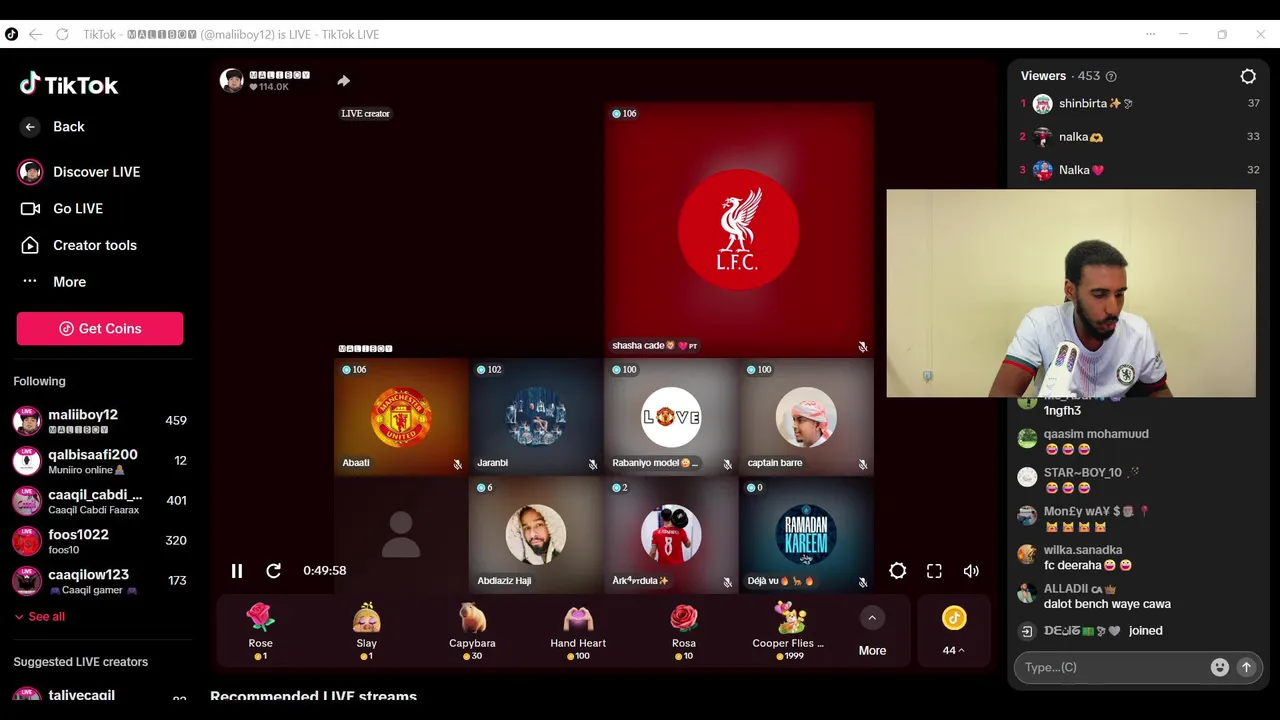This screenshot has width=1280, height=720.
Task: Open the streamer's profile avatar
Action: pyautogui.click(x=232, y=81)
